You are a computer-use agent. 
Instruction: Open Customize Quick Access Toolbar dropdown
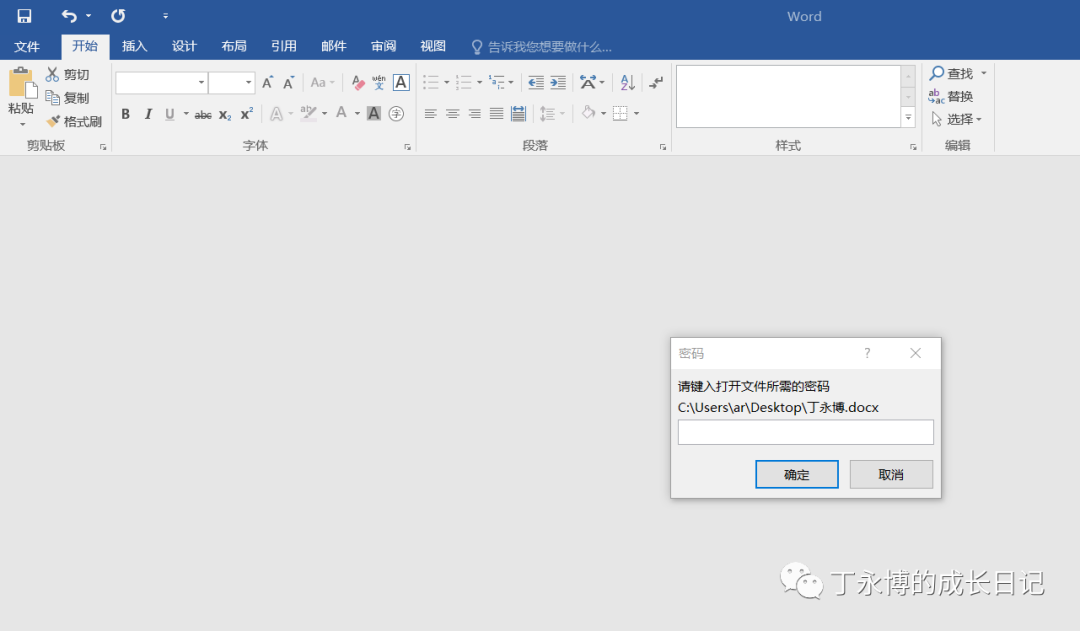pos(165,16)
